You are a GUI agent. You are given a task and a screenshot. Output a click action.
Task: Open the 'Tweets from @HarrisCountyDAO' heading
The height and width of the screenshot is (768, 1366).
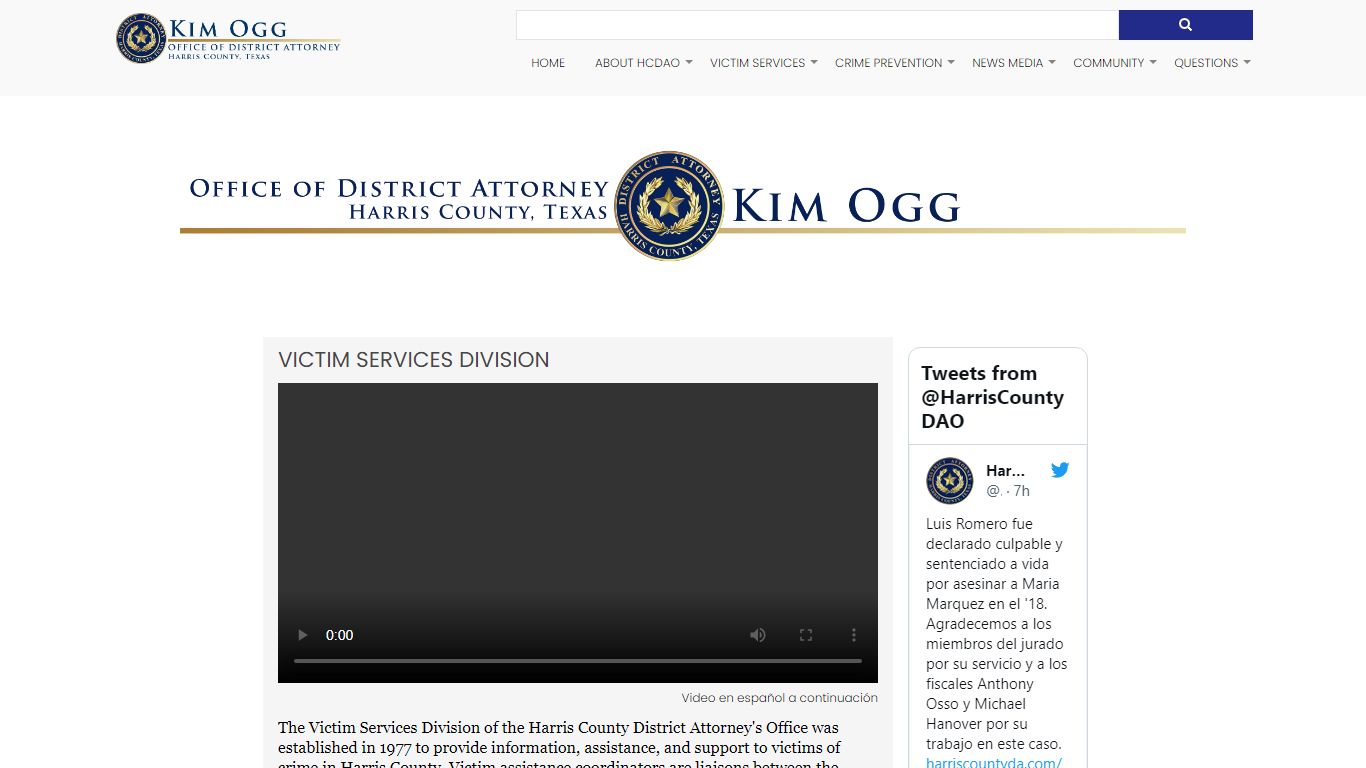click(992, 397)
